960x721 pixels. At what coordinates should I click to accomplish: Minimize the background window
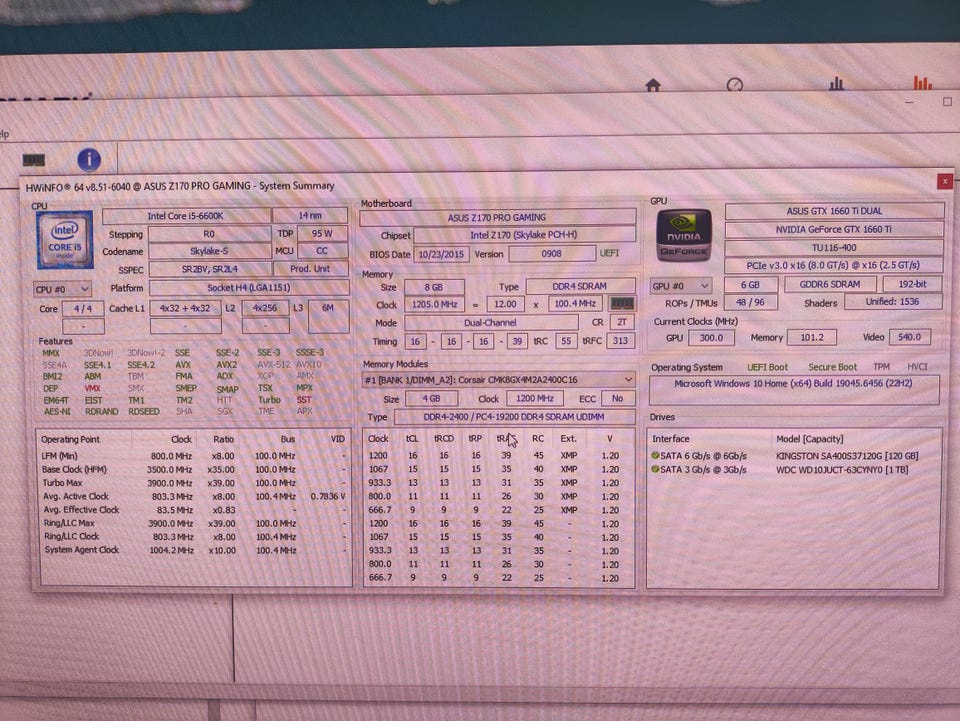click(x=910, y=103)
